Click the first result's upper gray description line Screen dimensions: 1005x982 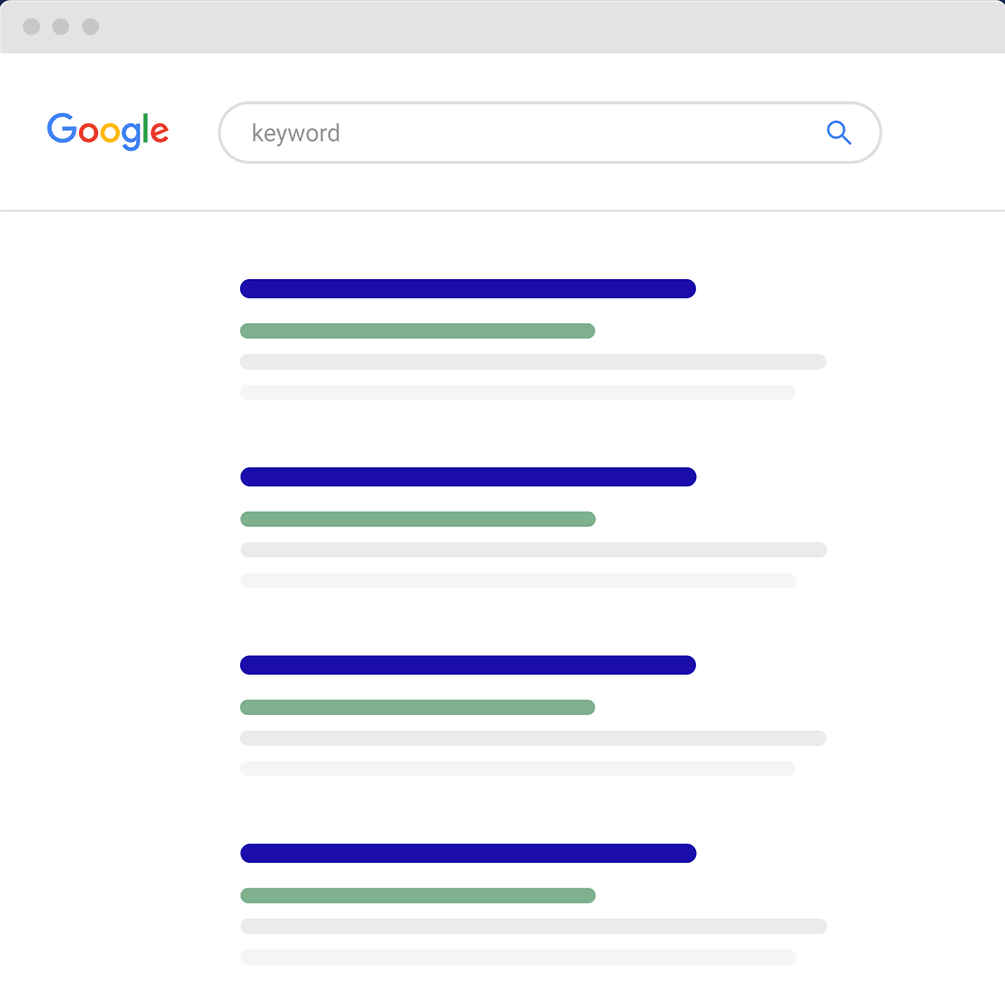(533, 362)
